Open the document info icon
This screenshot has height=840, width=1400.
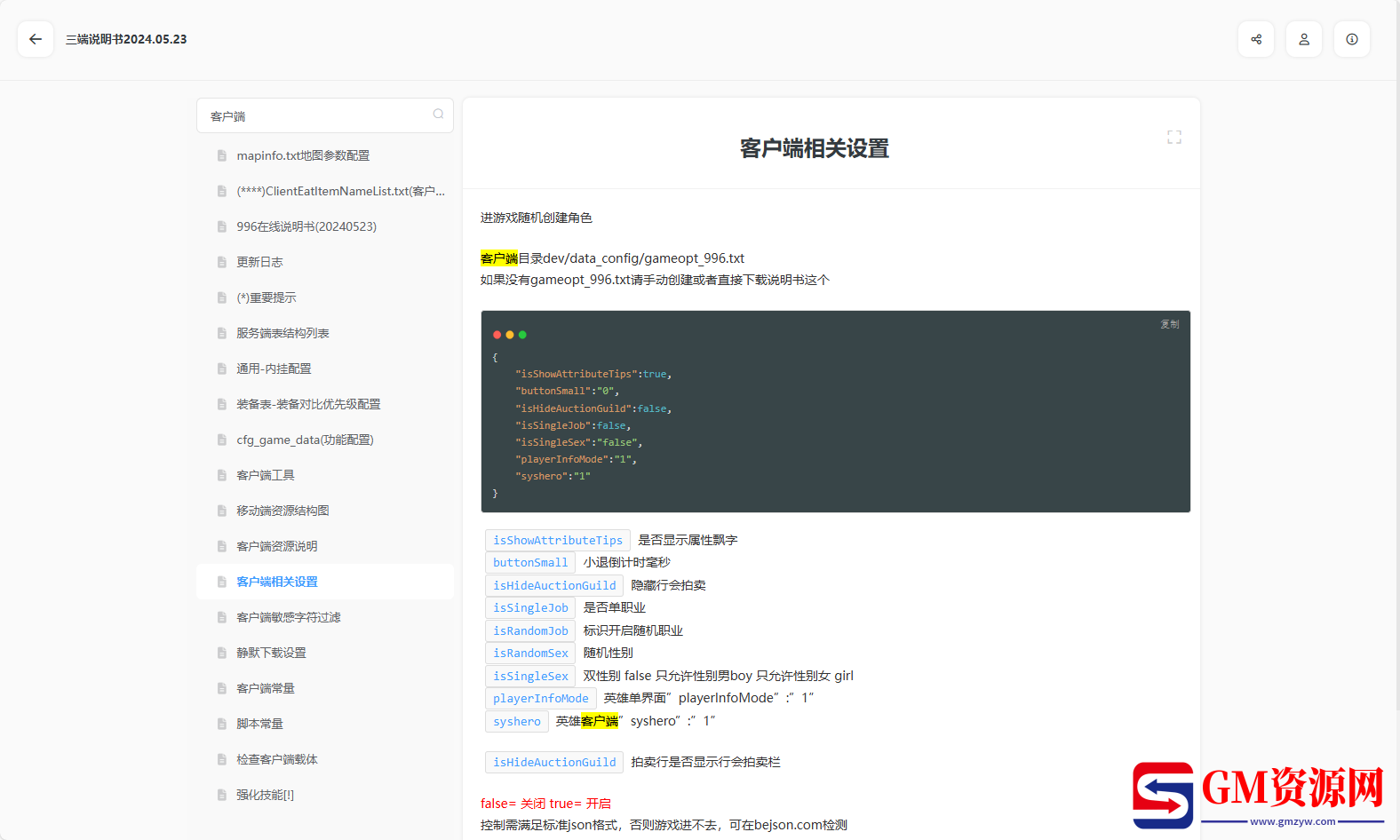point(1352,39)
